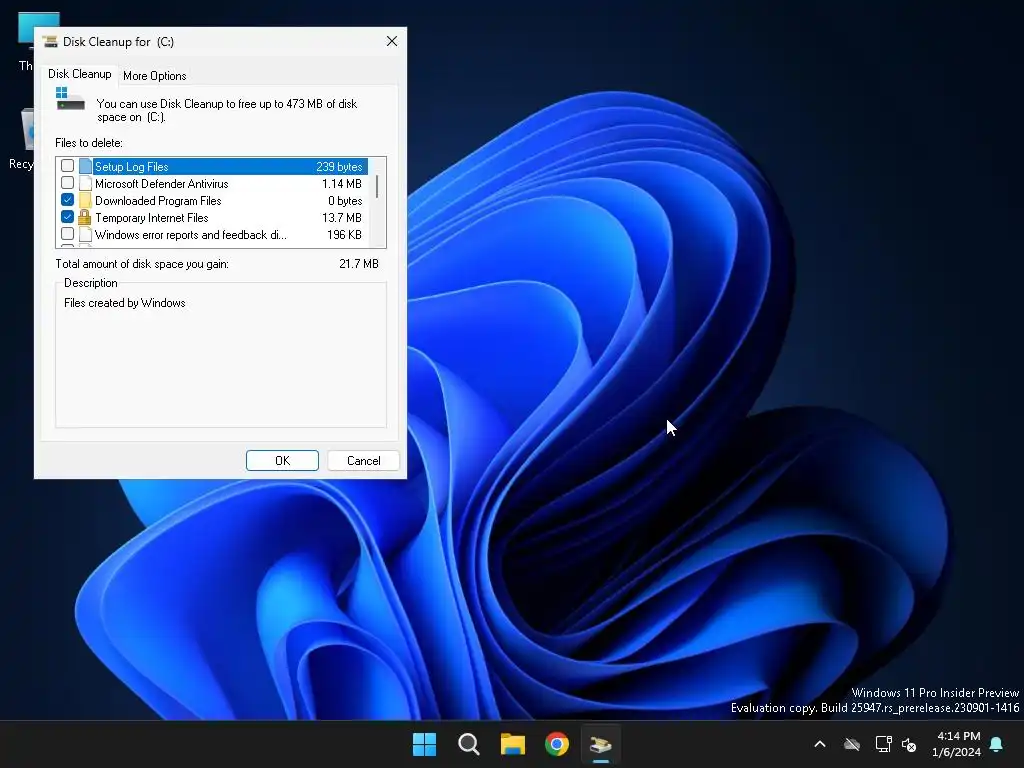Screen dimensions: 1024x768
Task: Select the Downloaded Program Files row text
Action: 158,200
